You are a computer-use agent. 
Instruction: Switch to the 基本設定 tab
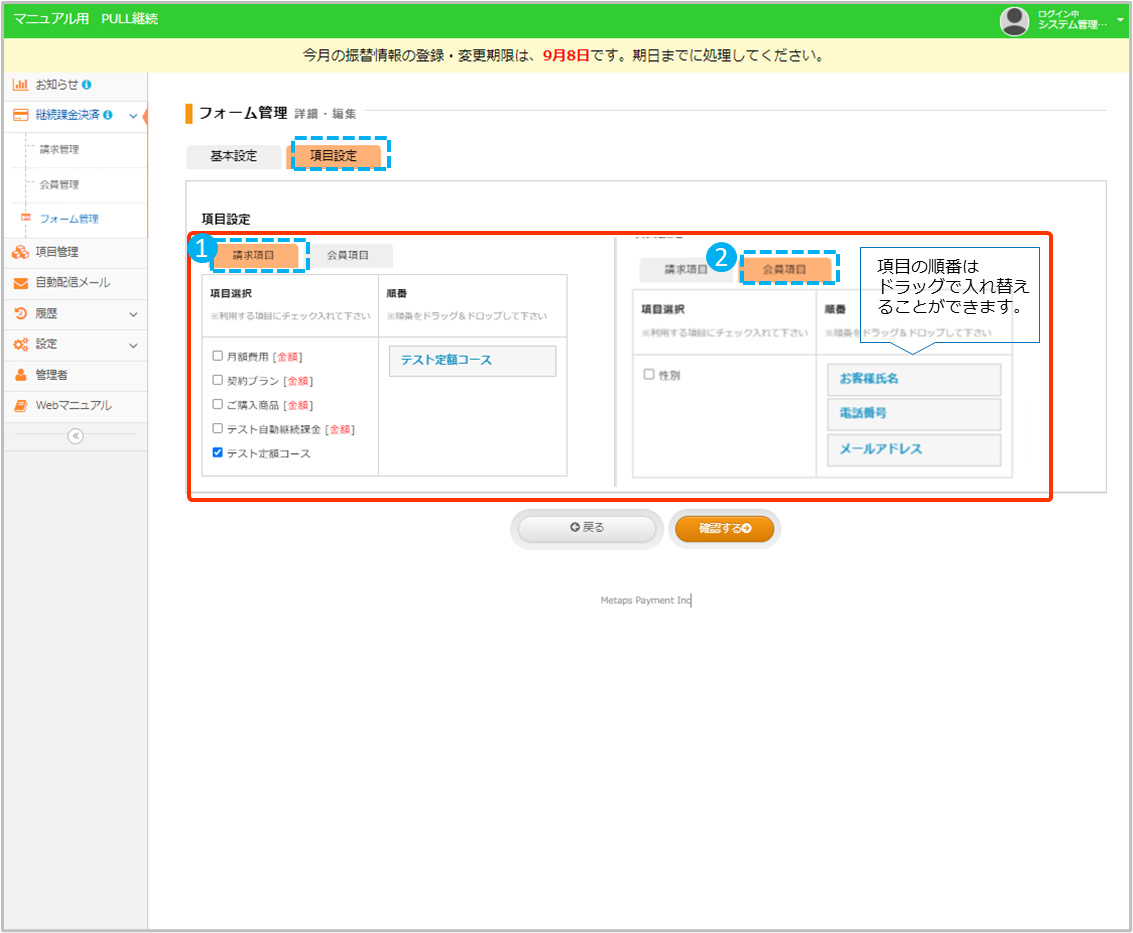[x=233, y=157]
